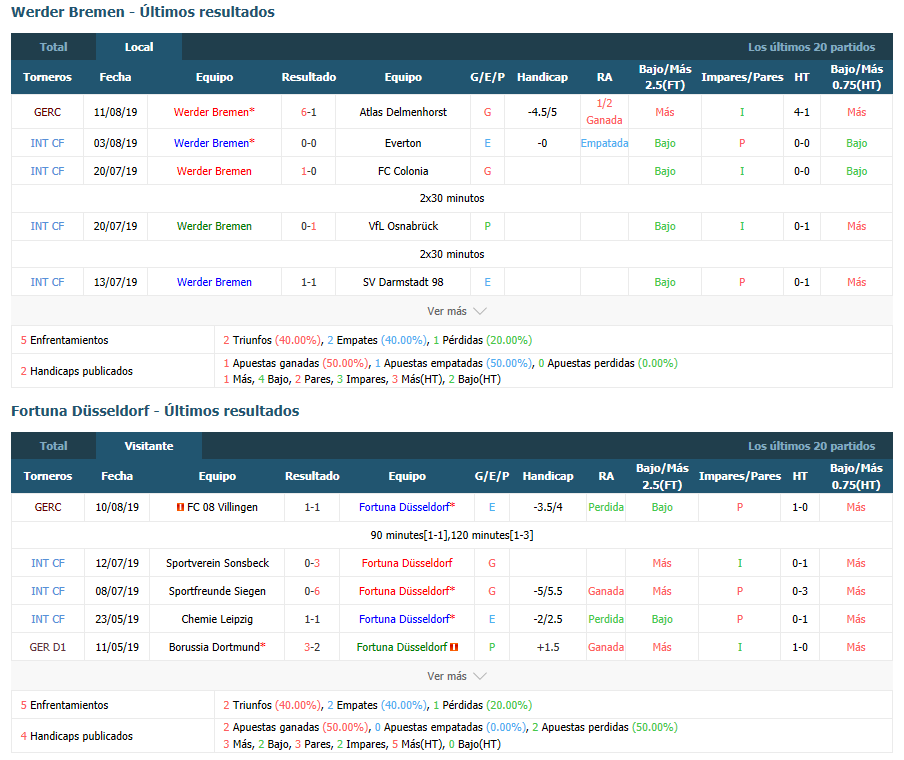Open FC Colonia team link
Image resolution: width=904 pixels, height=760 pixels.
[403, 171]
